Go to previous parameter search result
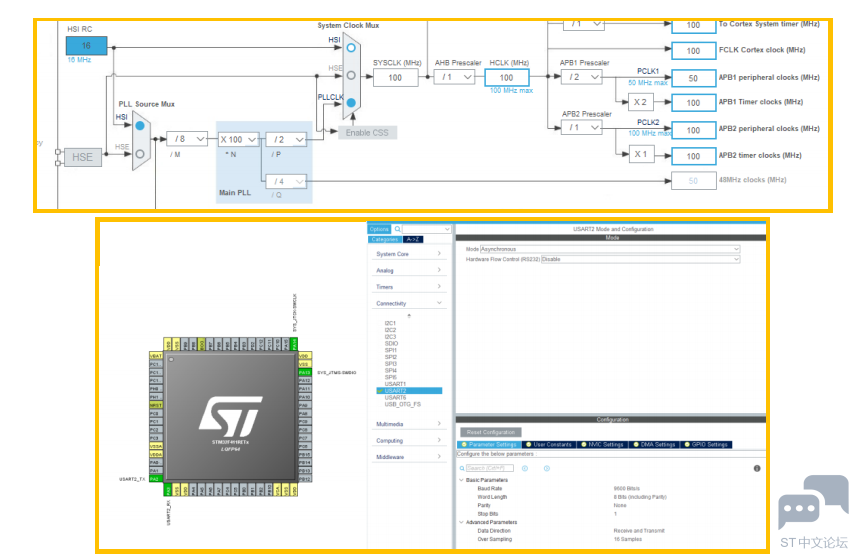The width and height of the screenshot is (857, 558). [x=525, y=468]
